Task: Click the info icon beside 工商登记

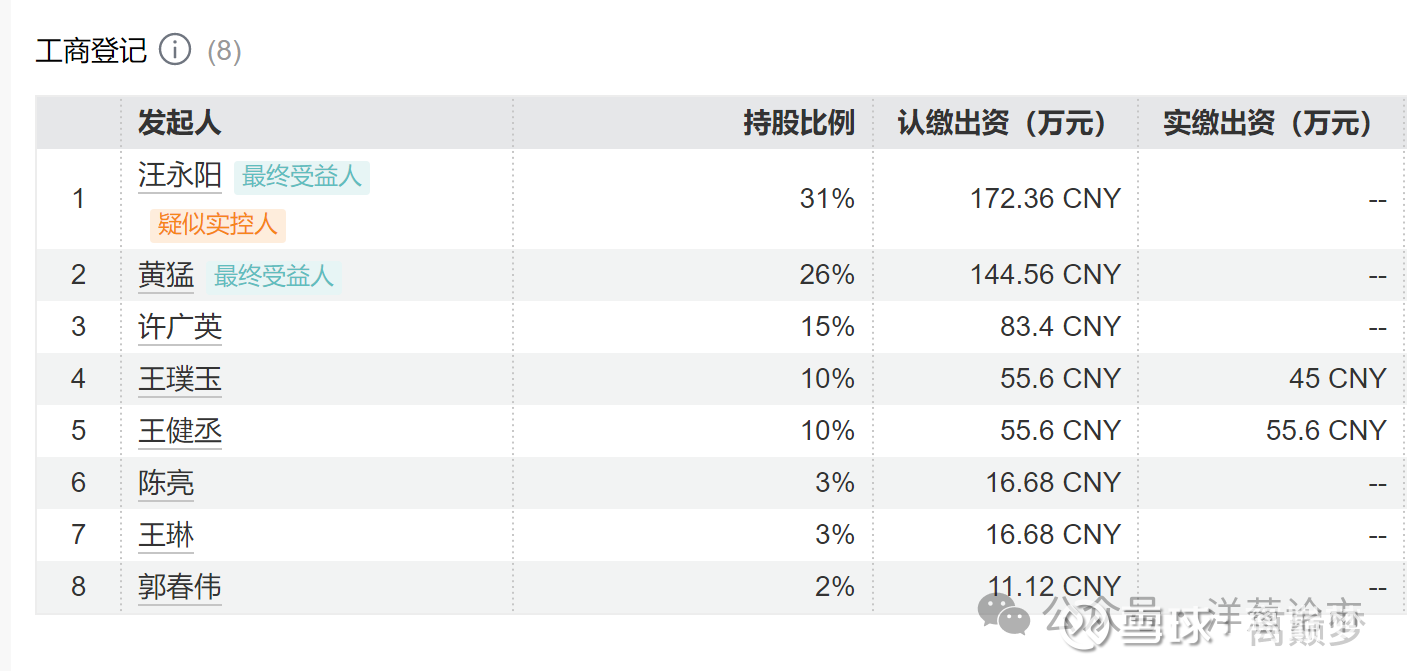Action: (175, 49)
